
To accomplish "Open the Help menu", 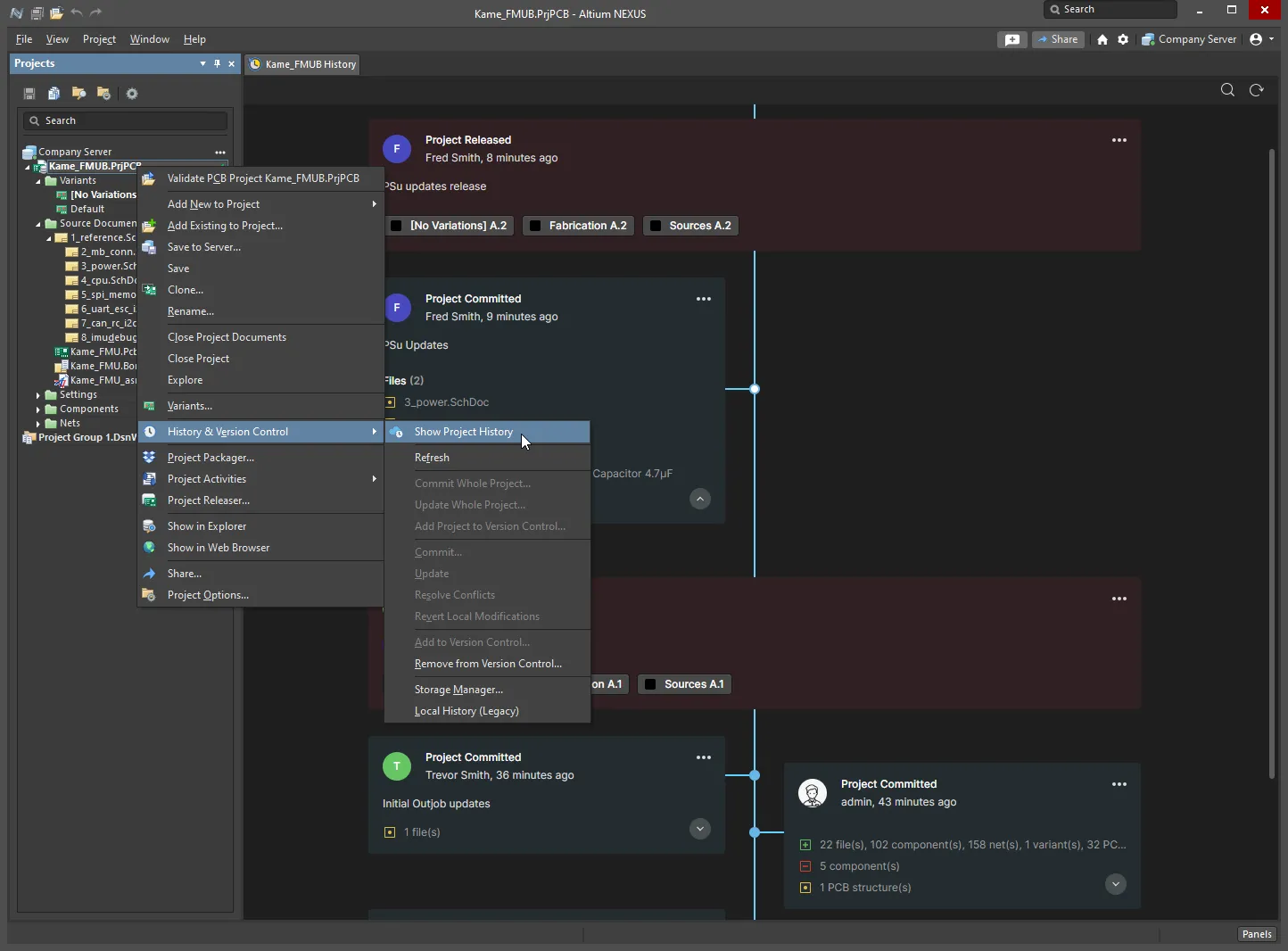I will [194, 39].
